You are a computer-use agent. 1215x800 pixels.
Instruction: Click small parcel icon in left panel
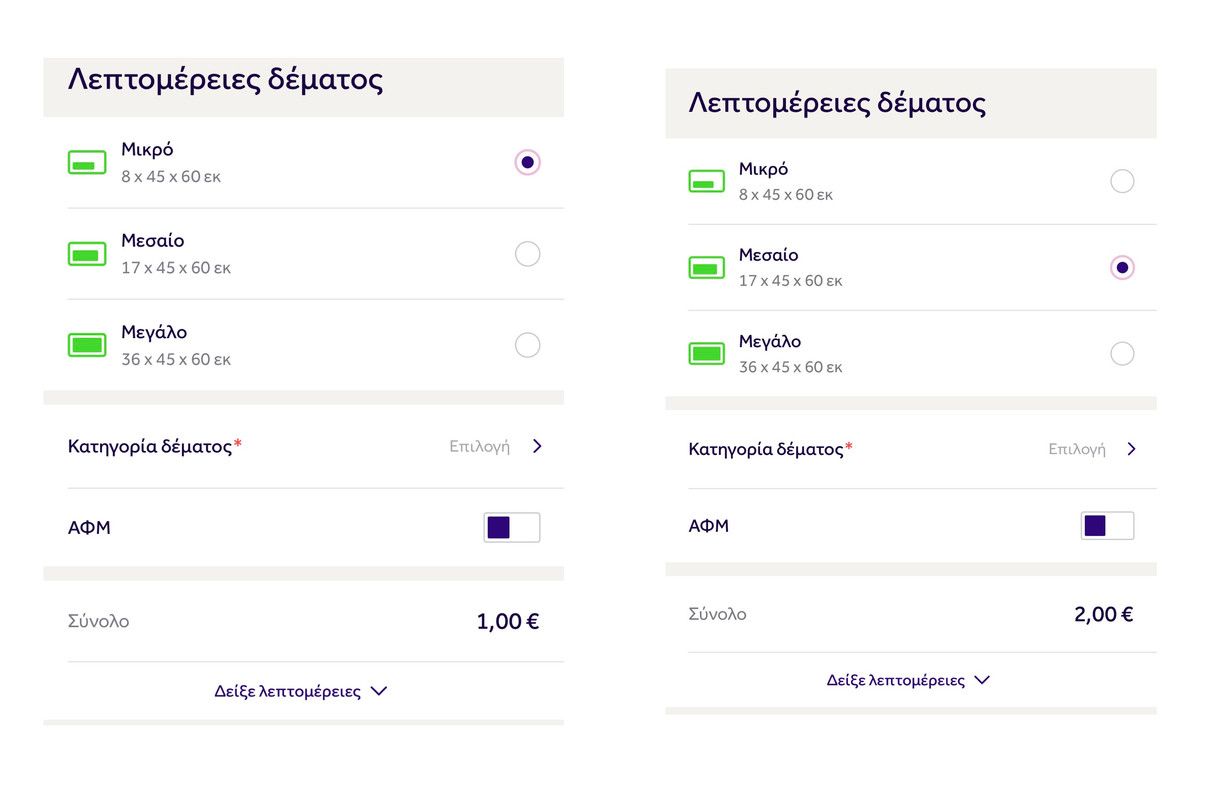pyautogui.click(x=87, y=162)
